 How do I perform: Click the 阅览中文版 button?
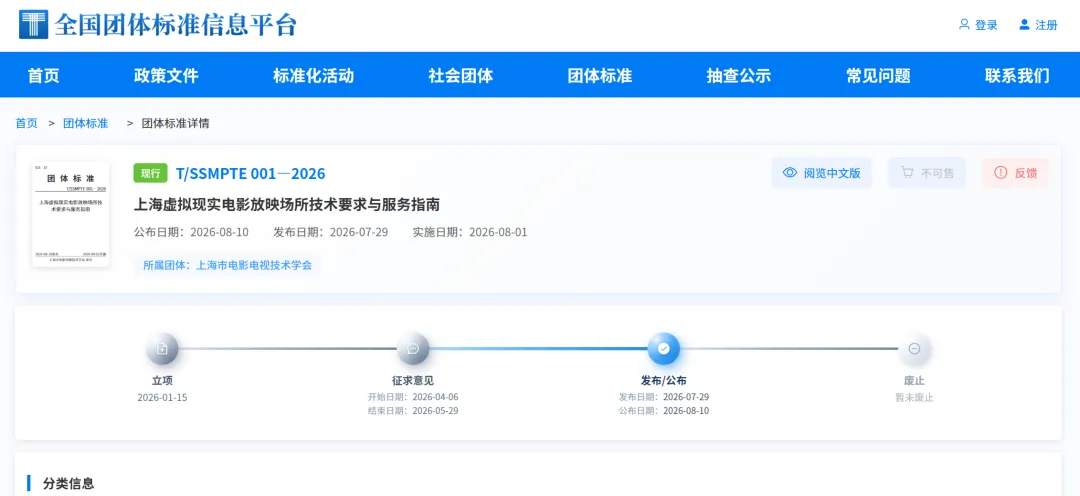[822, 173]
